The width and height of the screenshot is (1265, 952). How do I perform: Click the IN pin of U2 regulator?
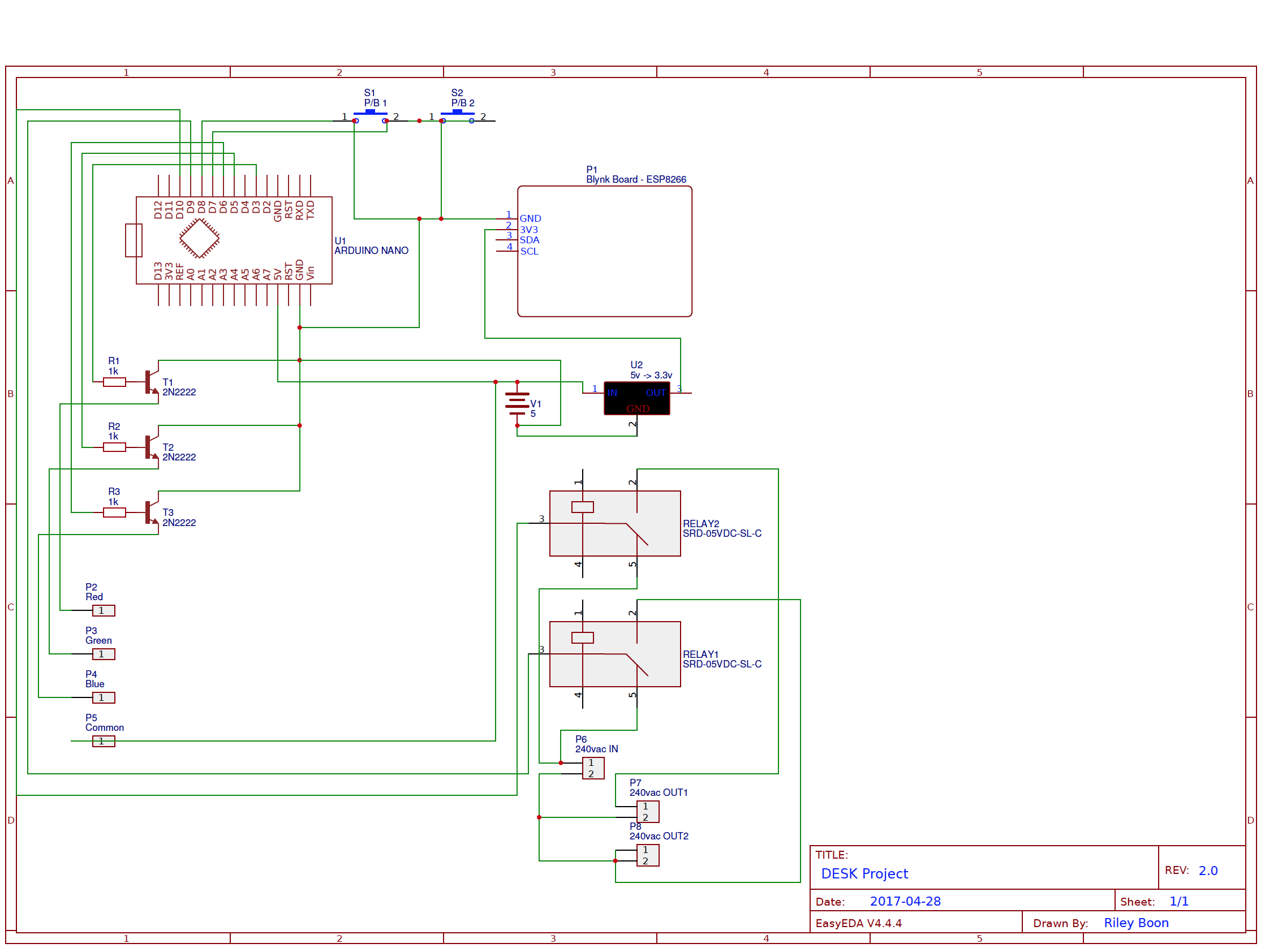613,393
